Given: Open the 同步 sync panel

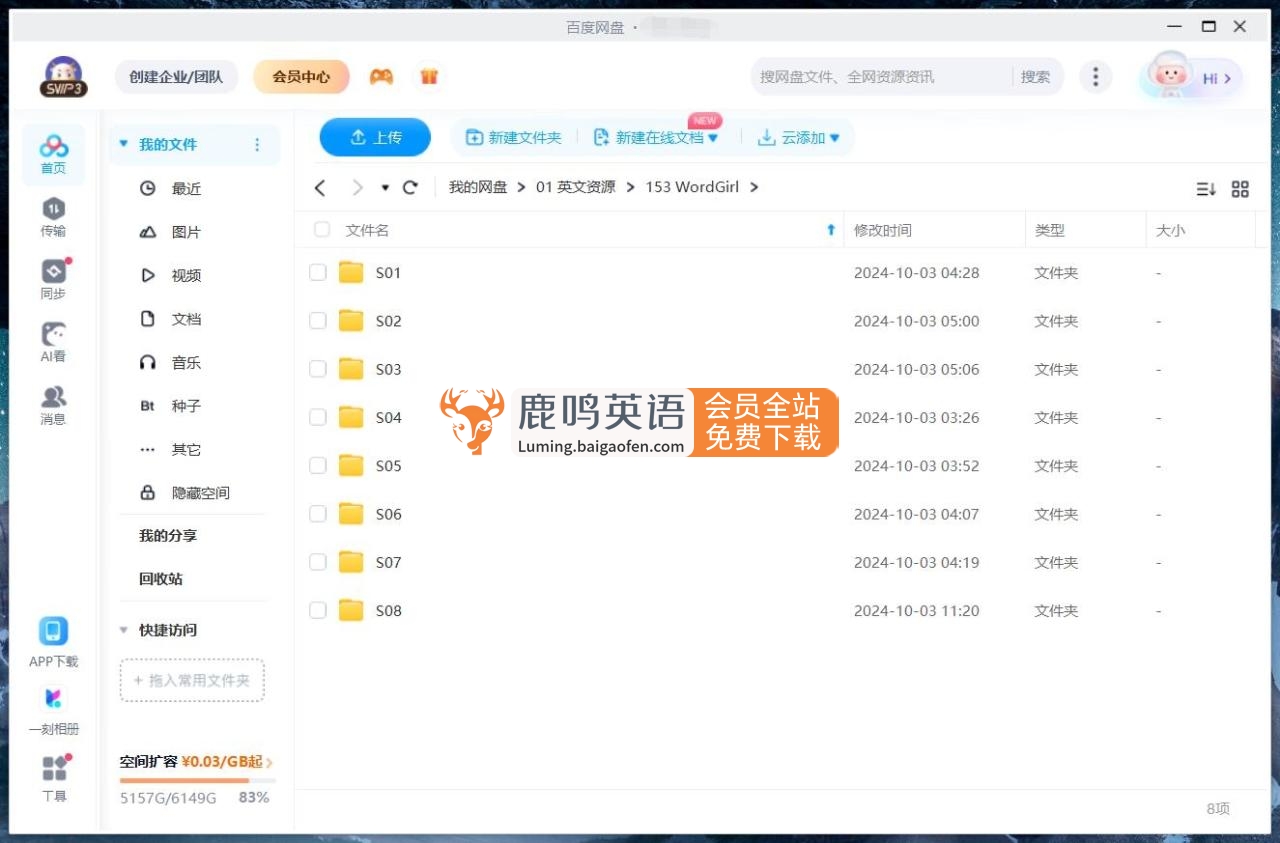Looking at the screenshot, I should (53, 278).
